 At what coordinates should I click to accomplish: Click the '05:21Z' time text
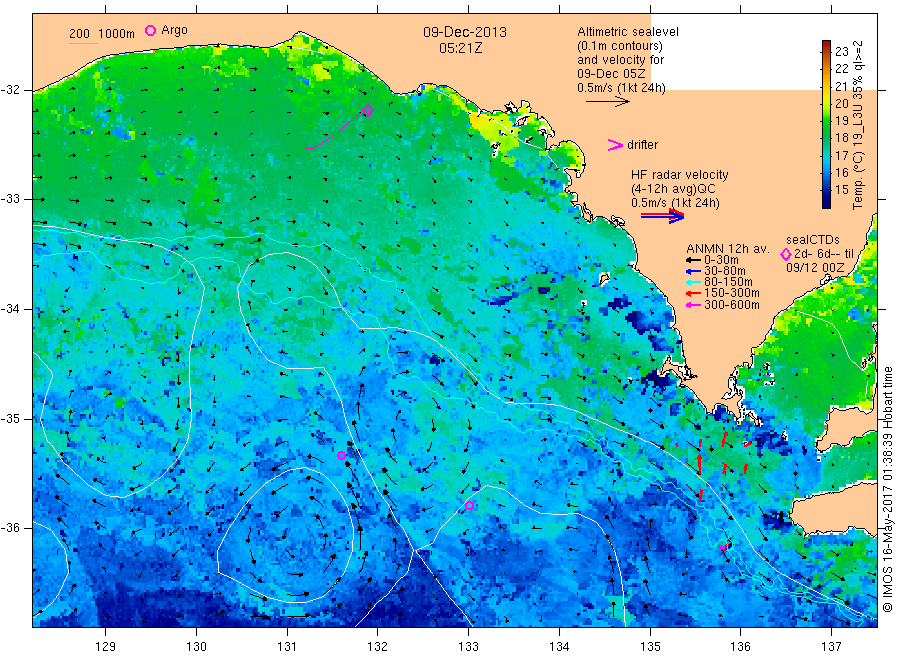click(460, 48)
